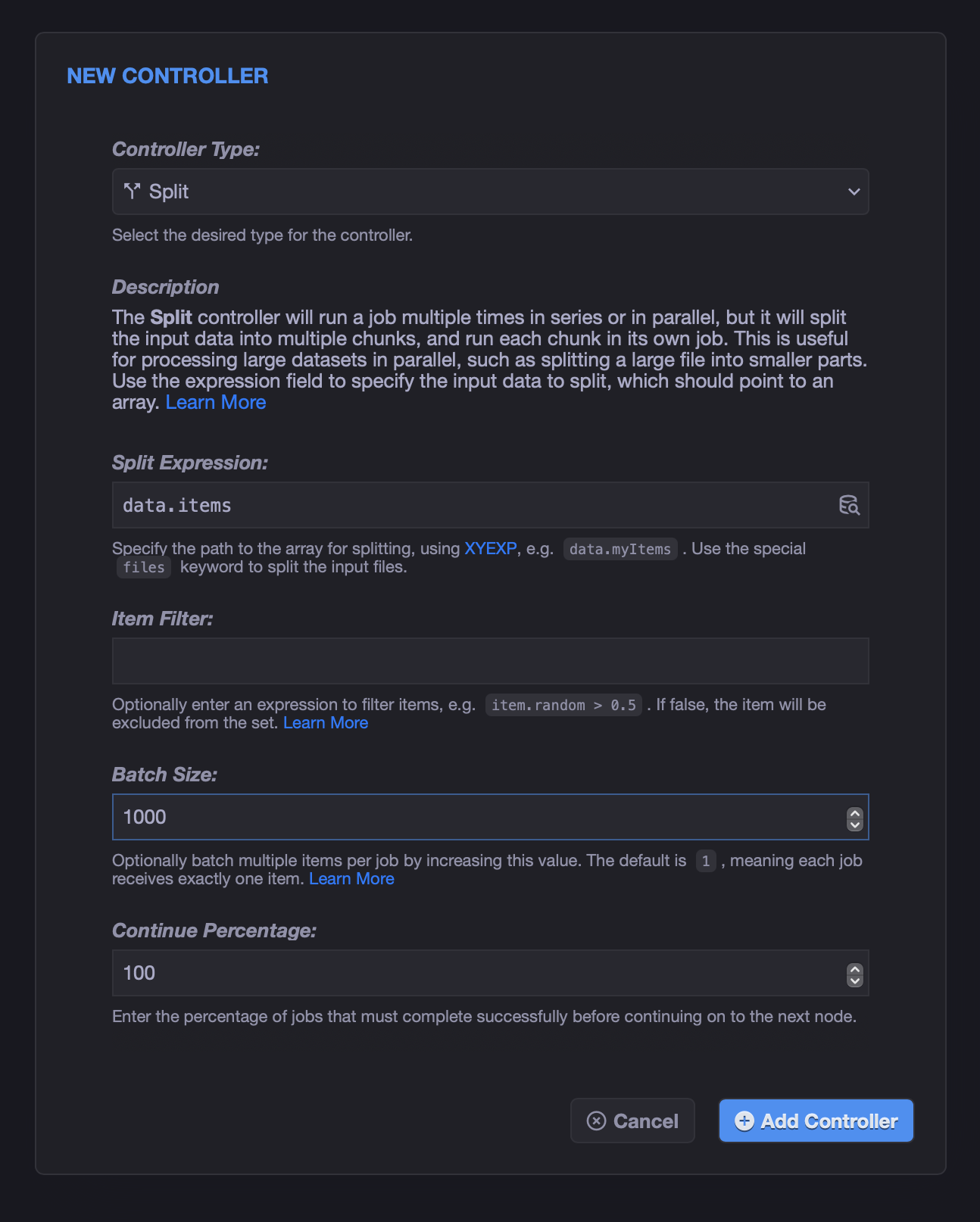Screen dimensions: 980x1222
Task: Cancel the new controller dialog
Action: pos(632,1121)
